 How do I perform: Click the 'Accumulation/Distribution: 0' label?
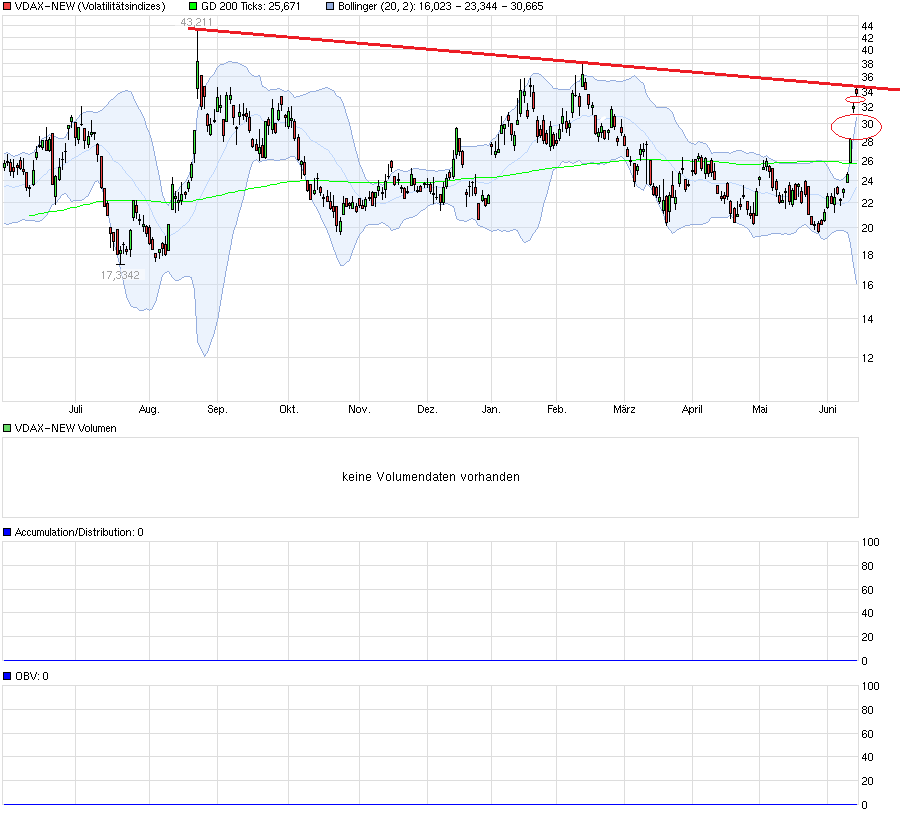79,532
